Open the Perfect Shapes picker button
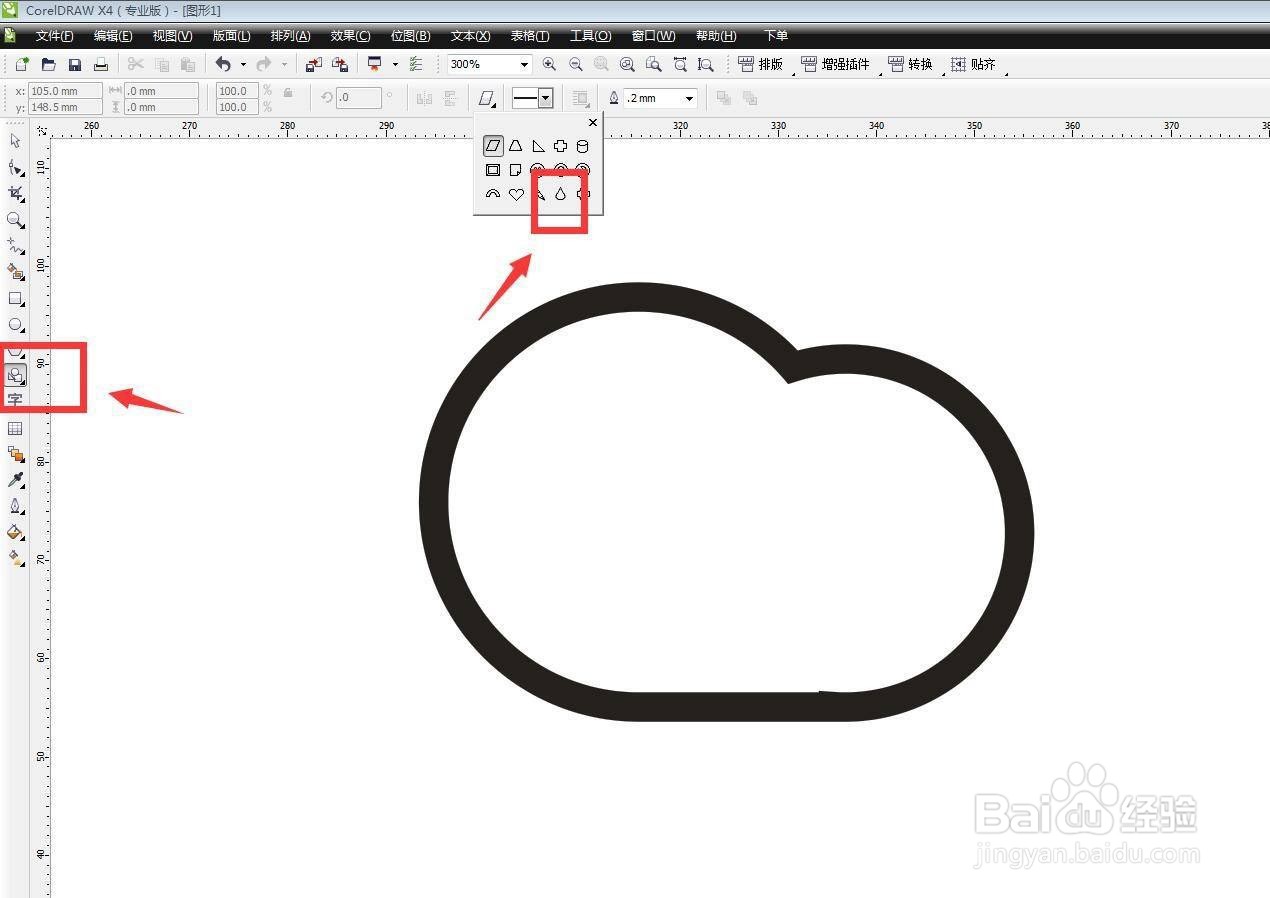 pos(487,98)
